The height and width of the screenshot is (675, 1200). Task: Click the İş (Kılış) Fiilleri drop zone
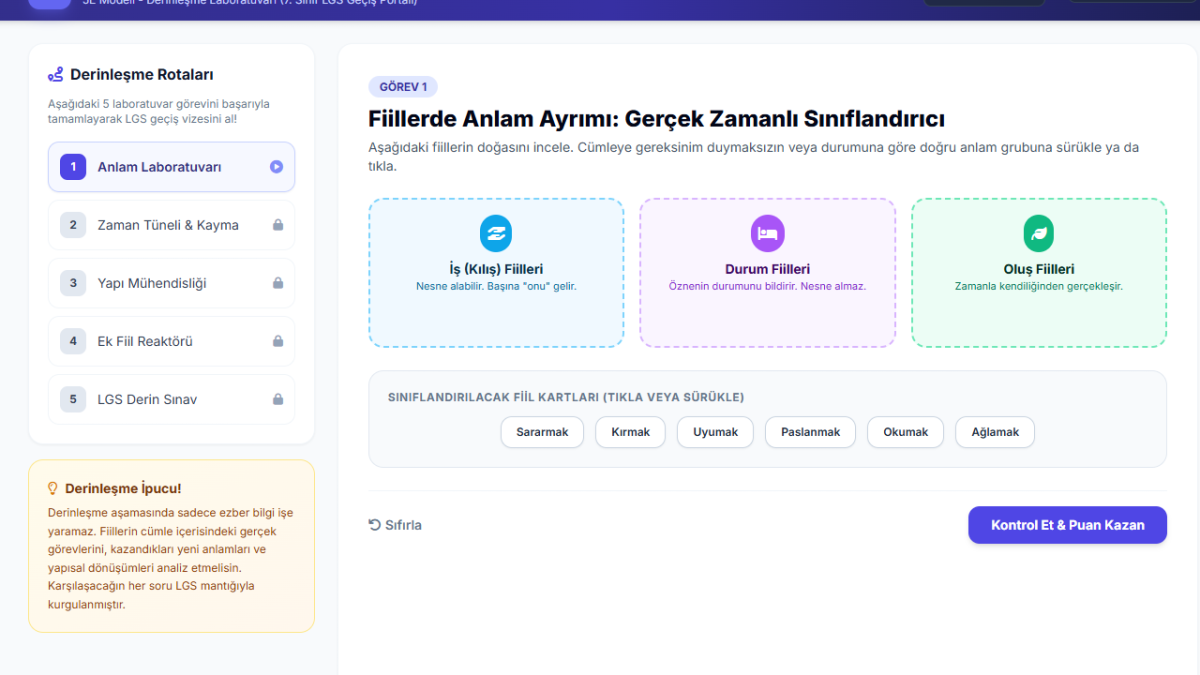pos(496,273)
